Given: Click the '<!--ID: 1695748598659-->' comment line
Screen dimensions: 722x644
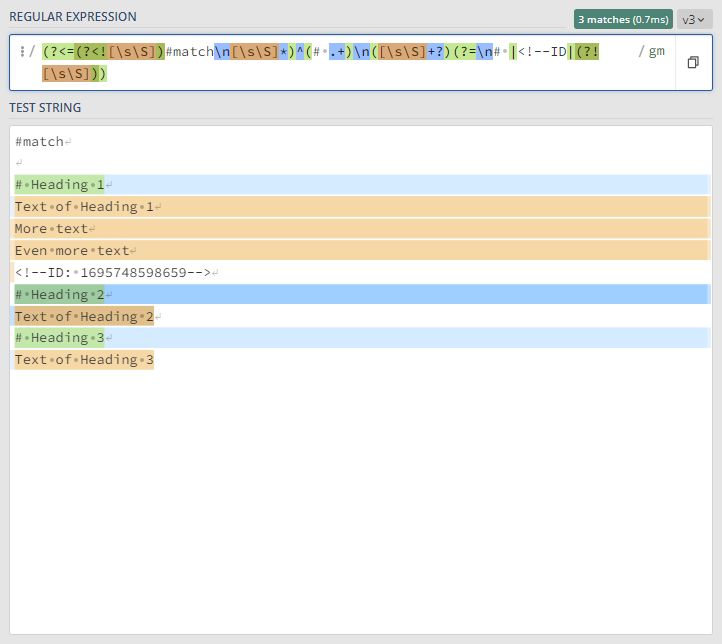Looking at the screenshot, I should coord(113,273).
